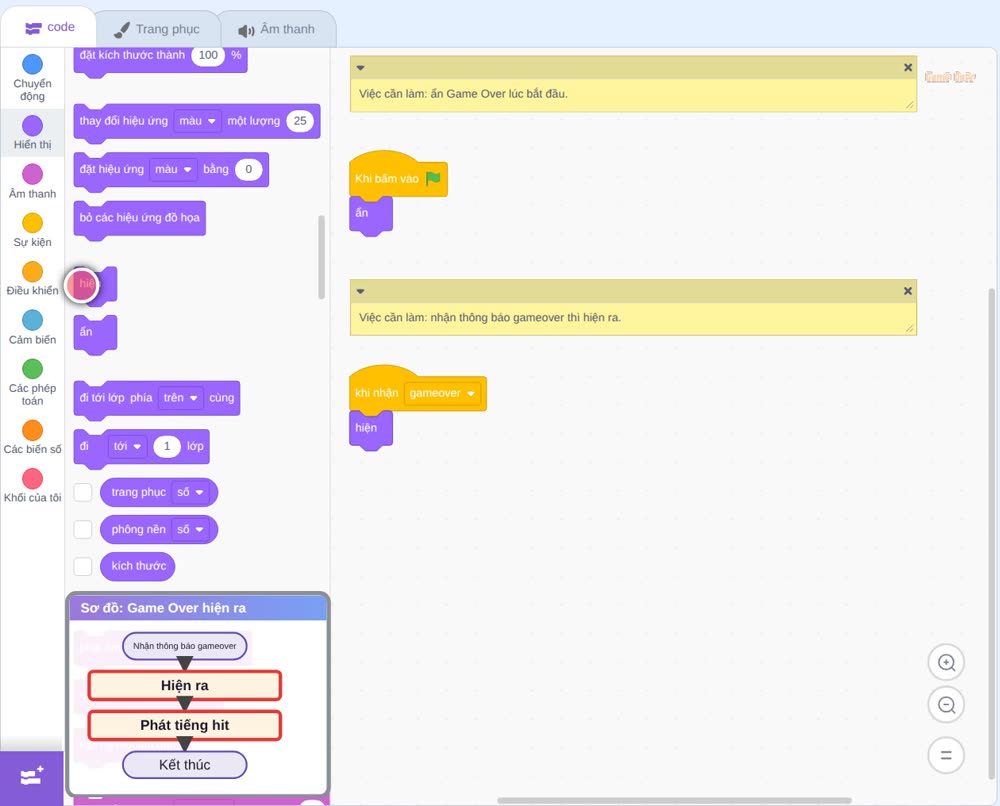Switch to the Trang phục tab
Viewport: 1000px width, 806px height.
click(x=157, y=29)
